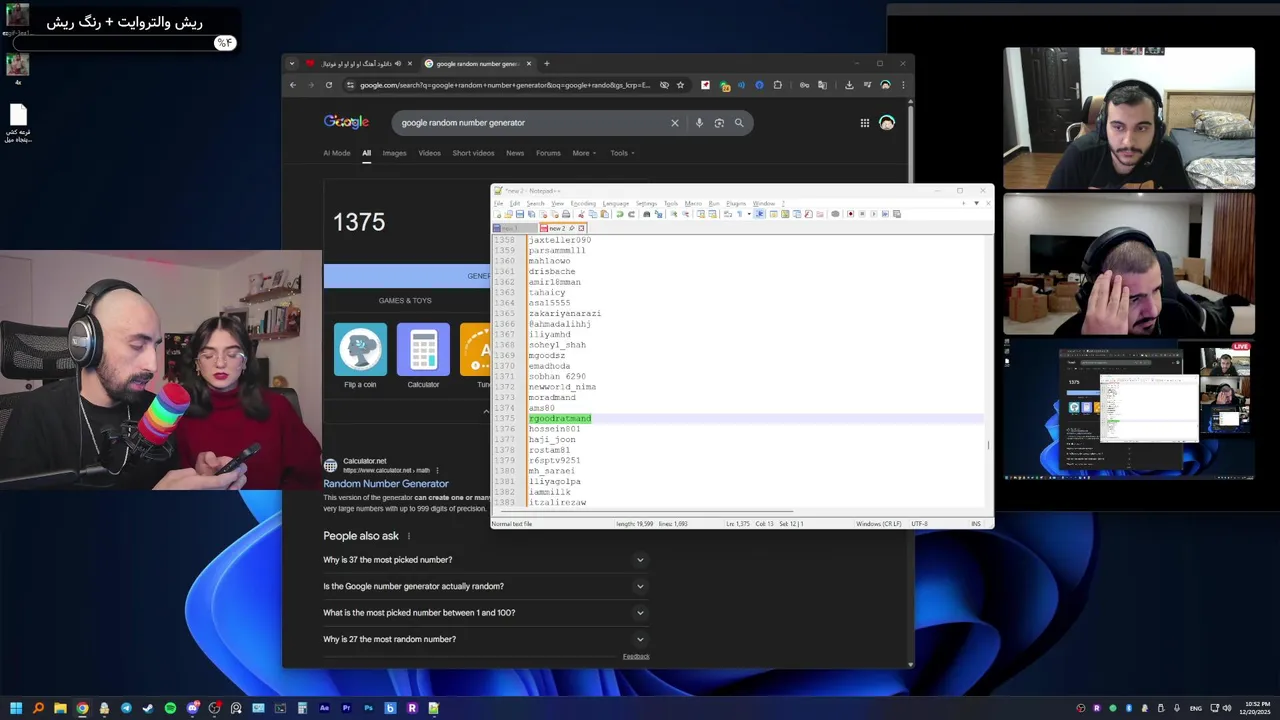Click the New file icon in Notepad++ toolbar
1280x720 pixels.
coord(497,214)
